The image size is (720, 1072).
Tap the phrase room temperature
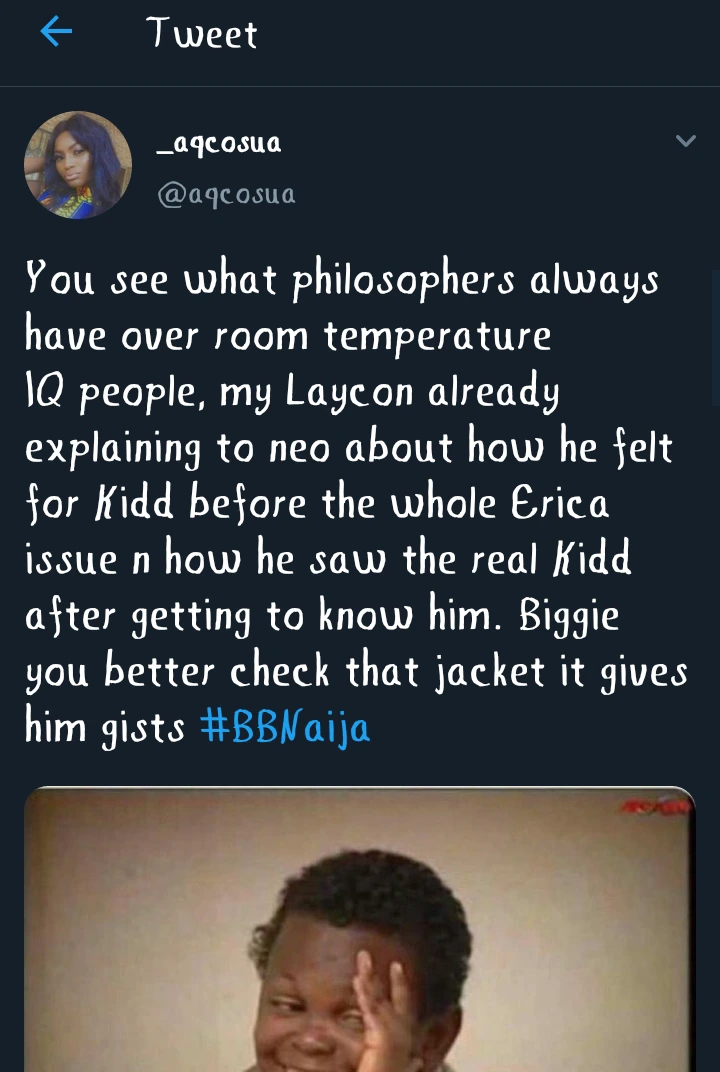tap(382, 336)
